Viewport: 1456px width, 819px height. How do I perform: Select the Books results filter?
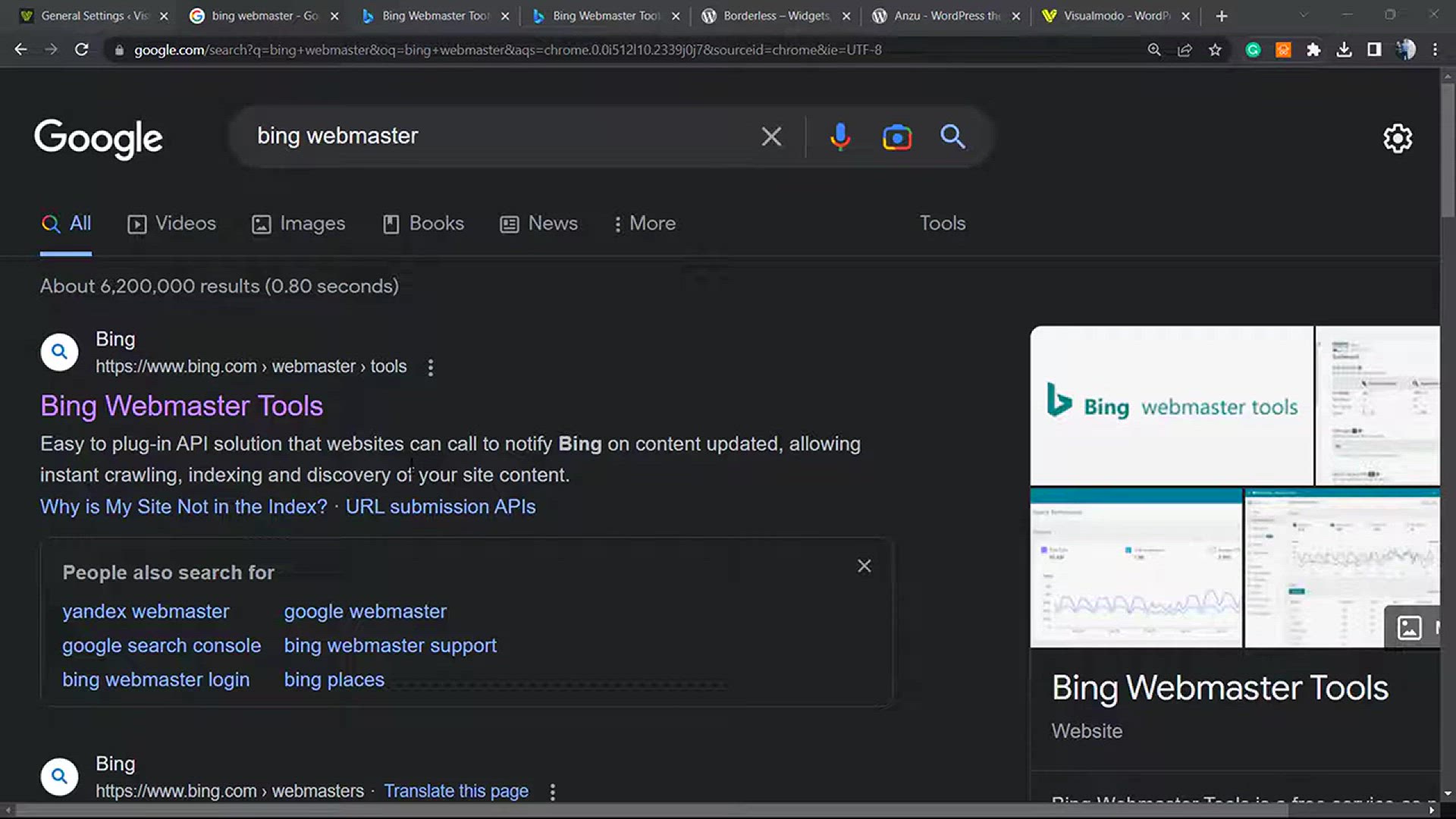click(x=423, y=224)
